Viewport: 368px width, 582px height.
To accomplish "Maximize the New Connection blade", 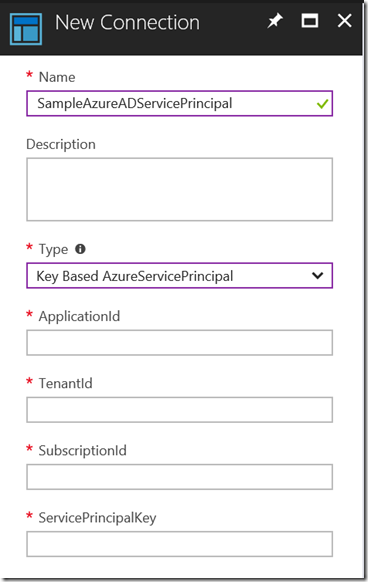I will (x=309, y=21).
